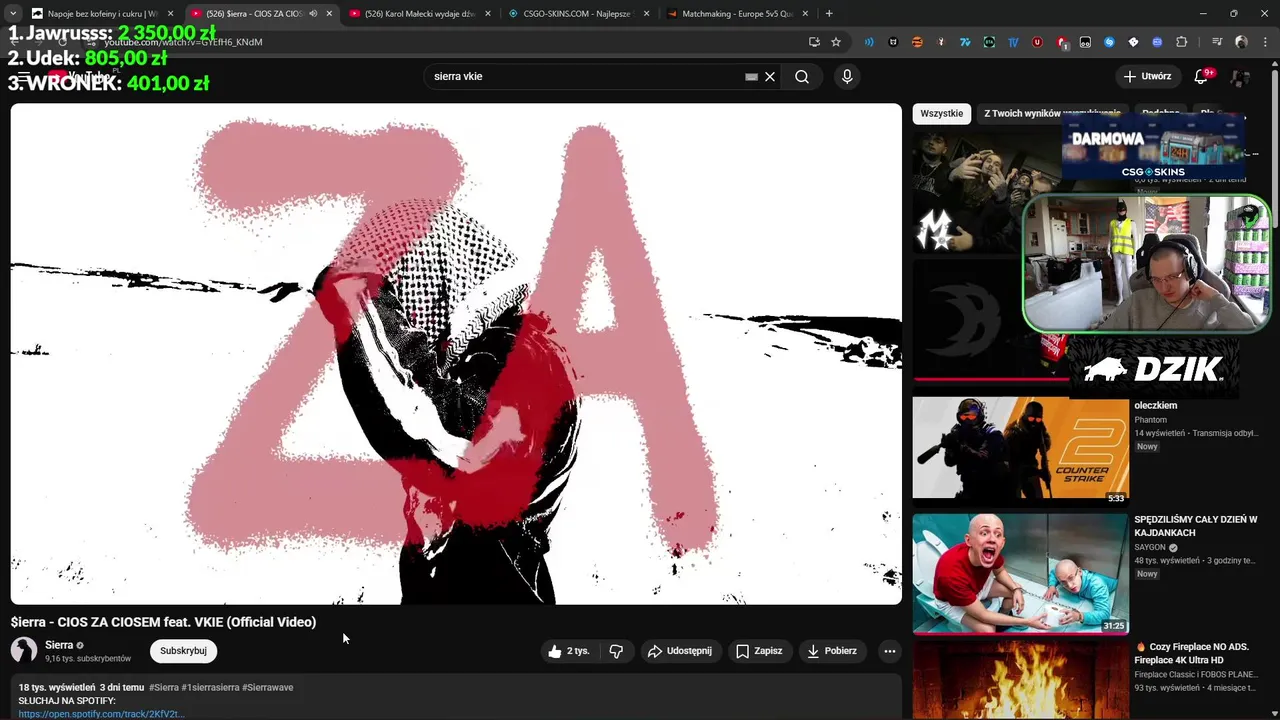1280x720 pixels.
Task: Open the blue Shazam extension icon
Action: (1109, 42)
